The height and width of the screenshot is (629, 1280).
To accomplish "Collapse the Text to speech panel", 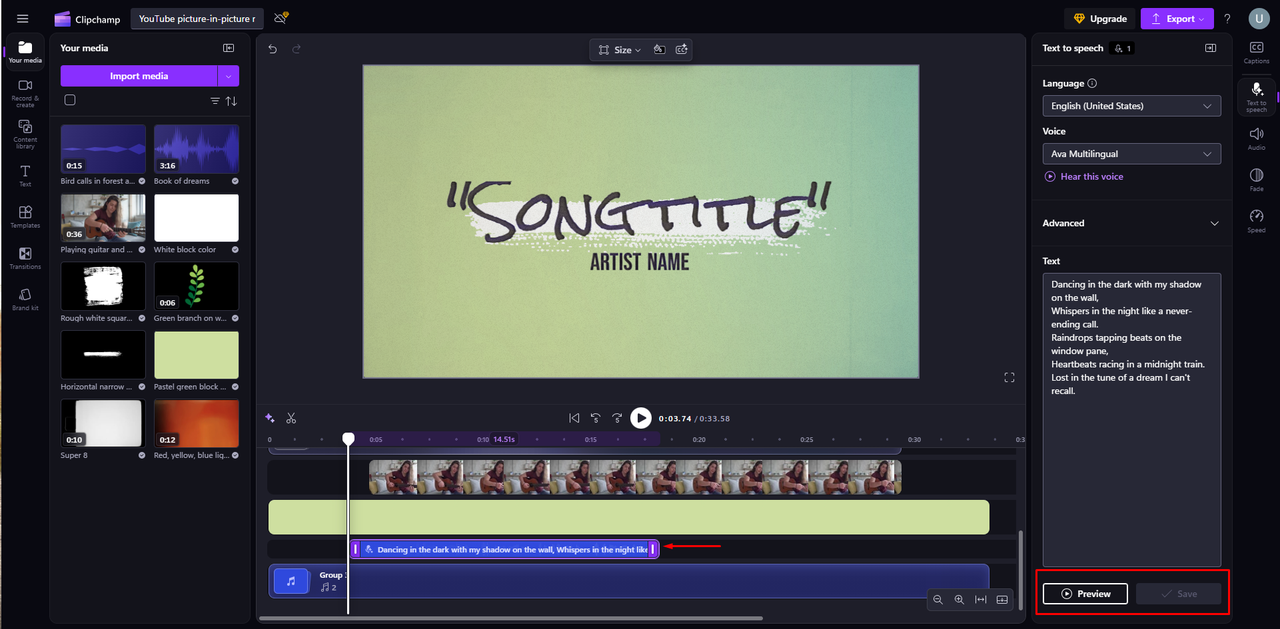I will pos(1210,48).
